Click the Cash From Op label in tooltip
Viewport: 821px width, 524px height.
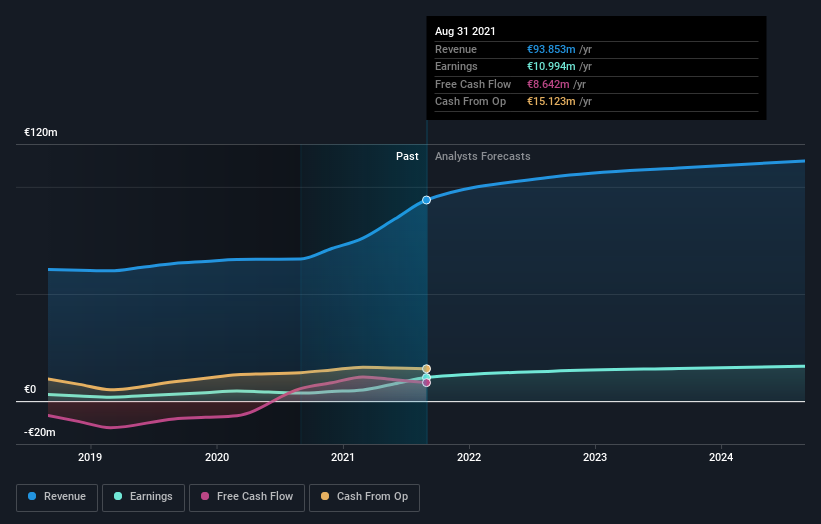470,102
